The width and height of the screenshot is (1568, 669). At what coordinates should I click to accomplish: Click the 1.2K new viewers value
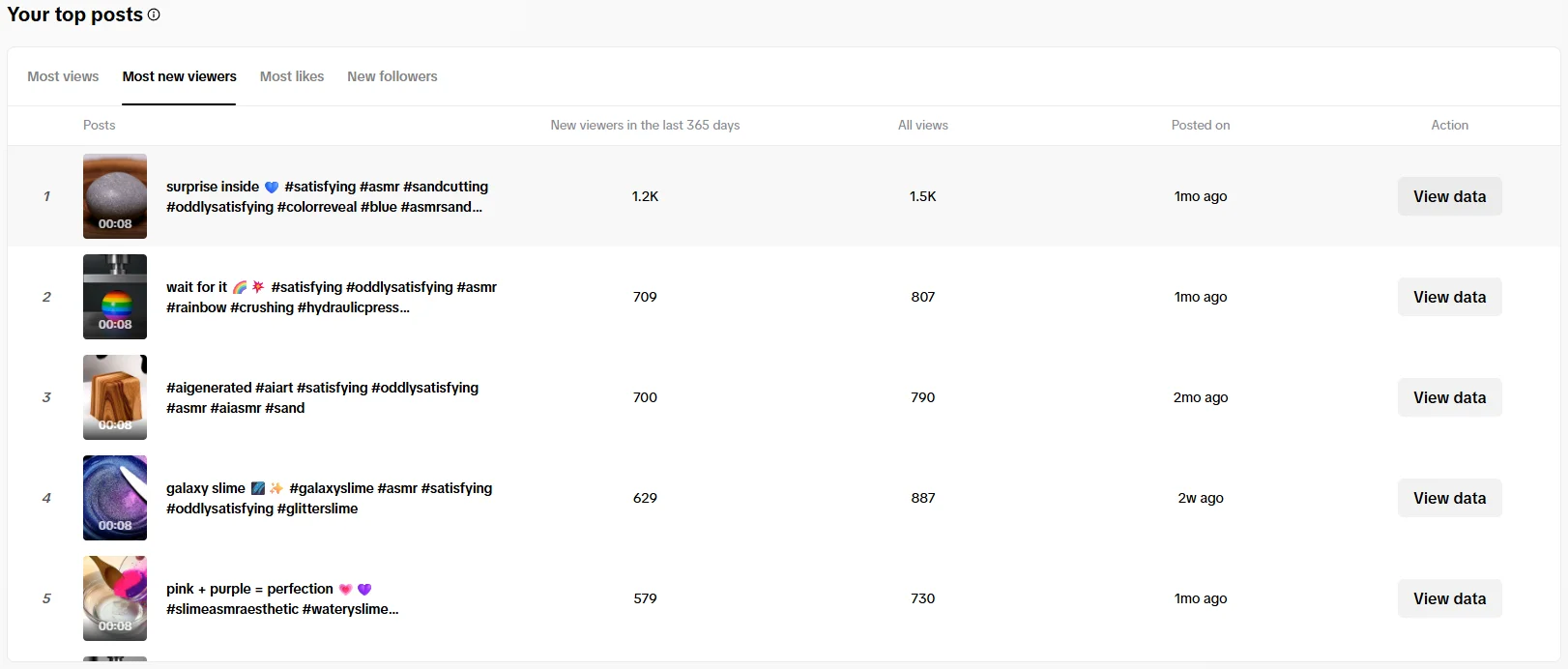point(645,196)
